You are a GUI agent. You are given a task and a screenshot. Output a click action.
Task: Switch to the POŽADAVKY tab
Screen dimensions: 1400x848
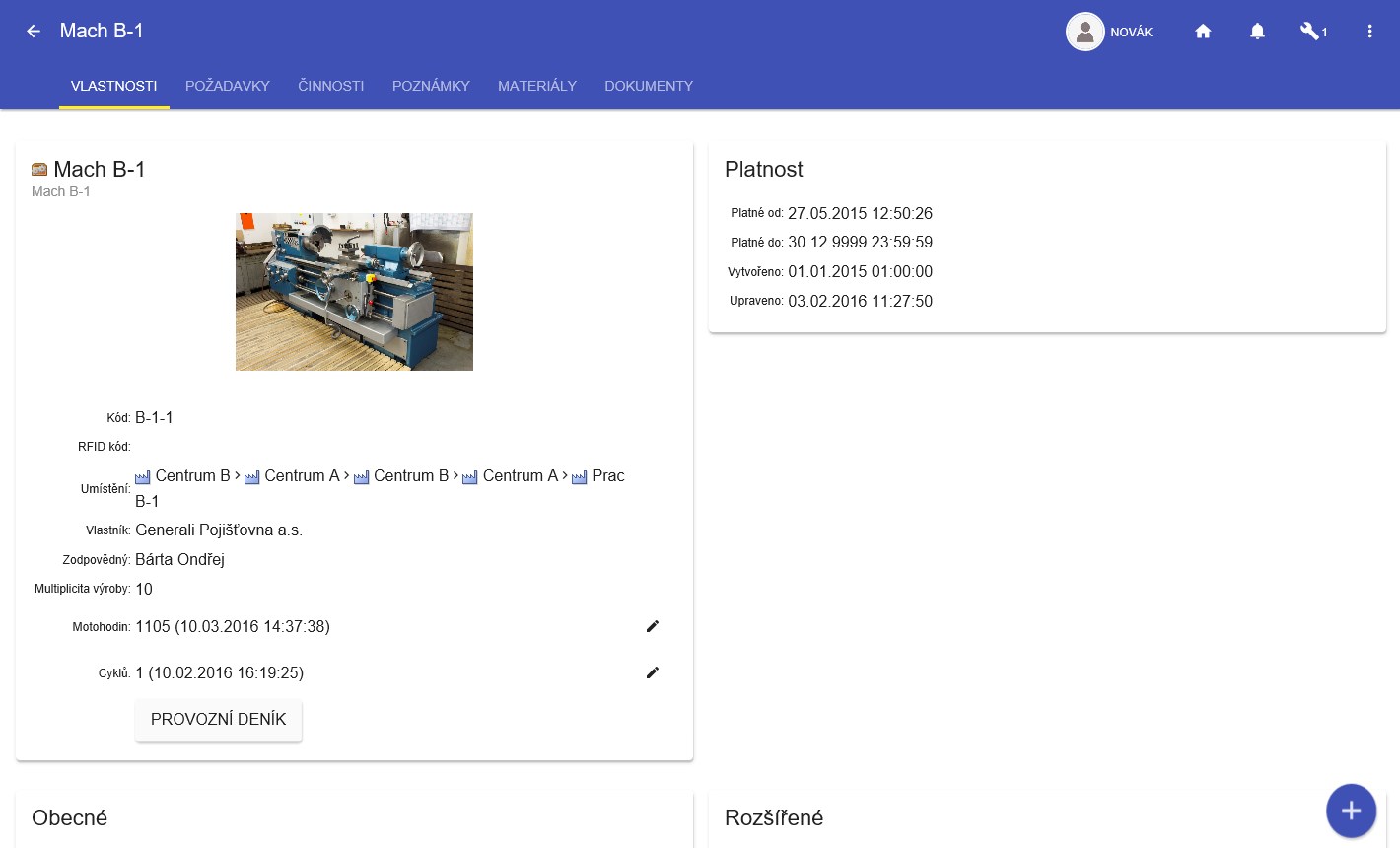click(228, 86)
